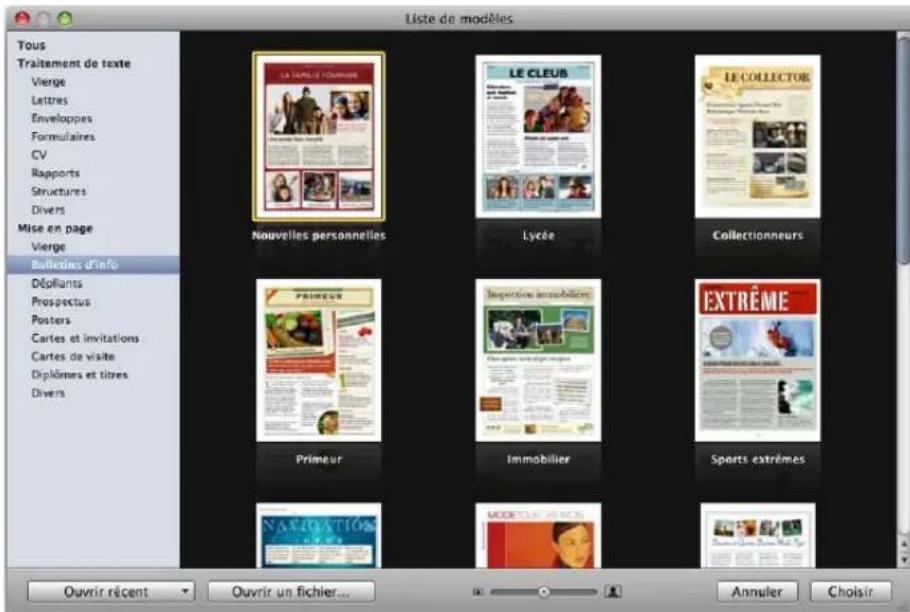Click the Ouvrir un fichier button
910x612 pixels.
291,592
